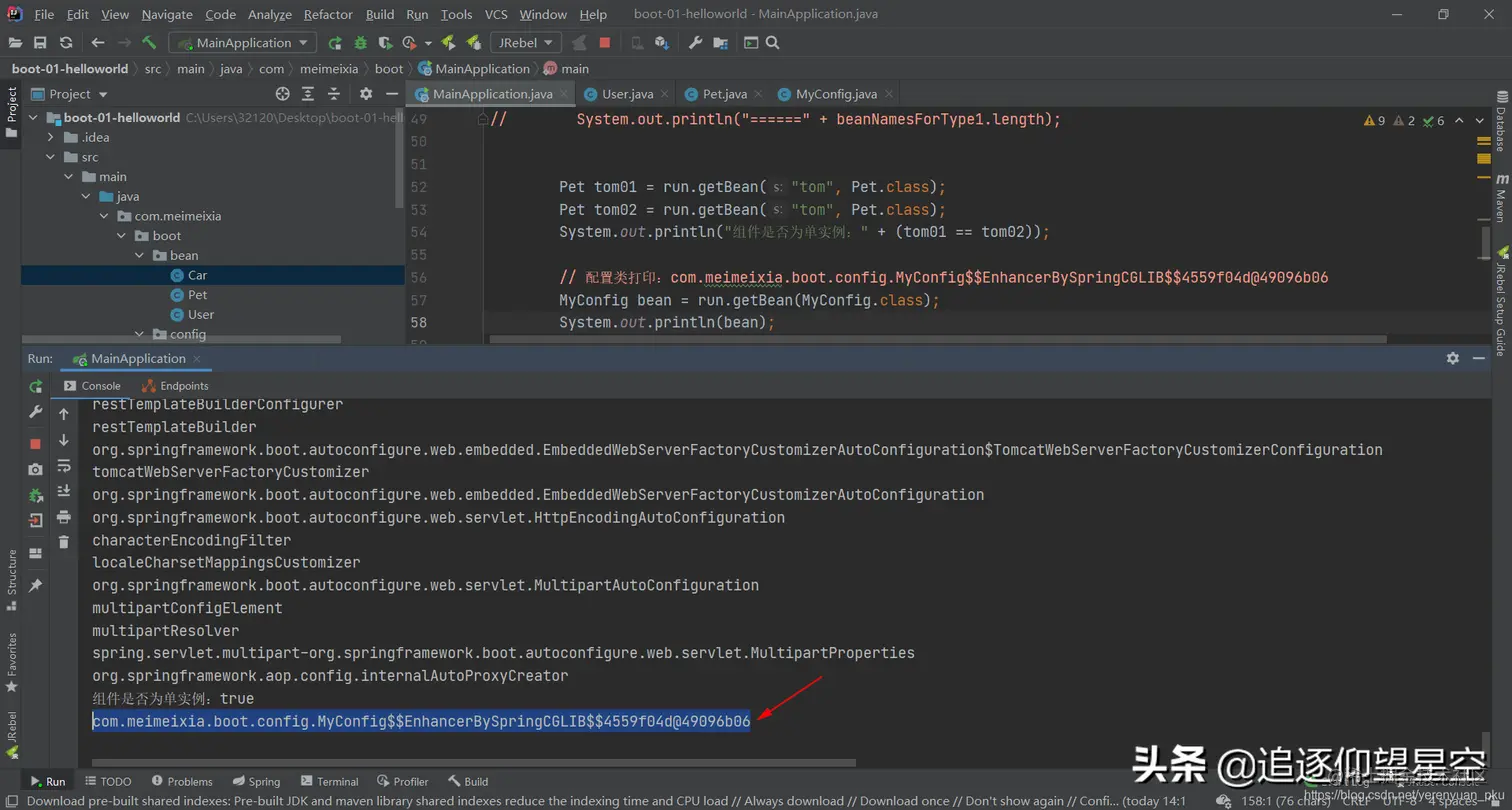
Task: Open Search Everywhere magnifier icon
Action: pyautogui.click(x=772, y=43)
